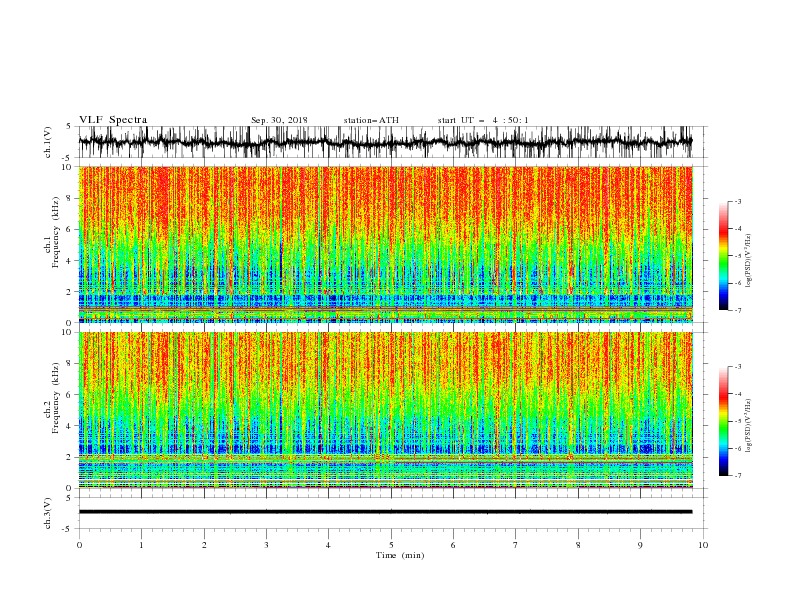This screenshot has height=612, width=792.
Task: Click the '2' tick on ch.2 frequency axis
Action: point(69,457)
